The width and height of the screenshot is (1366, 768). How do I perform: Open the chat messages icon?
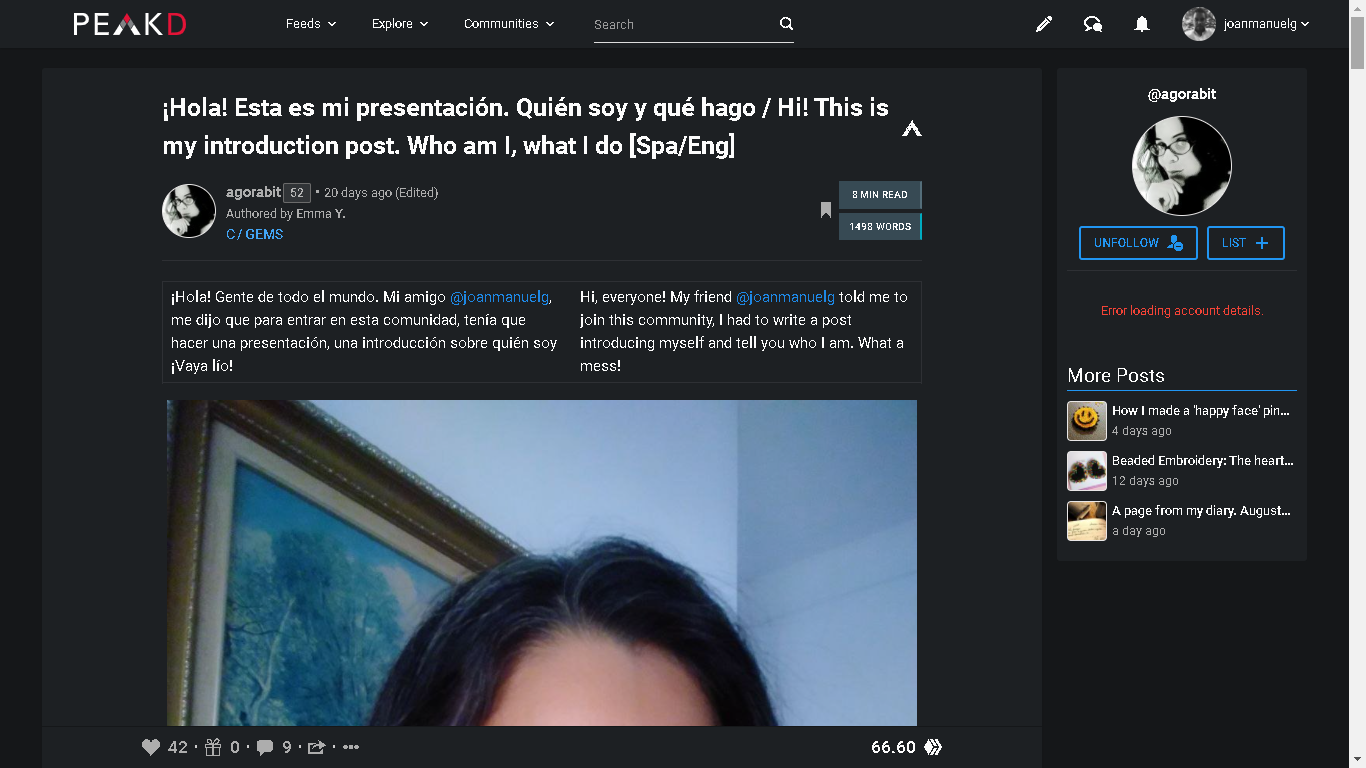coord(1093,24)
